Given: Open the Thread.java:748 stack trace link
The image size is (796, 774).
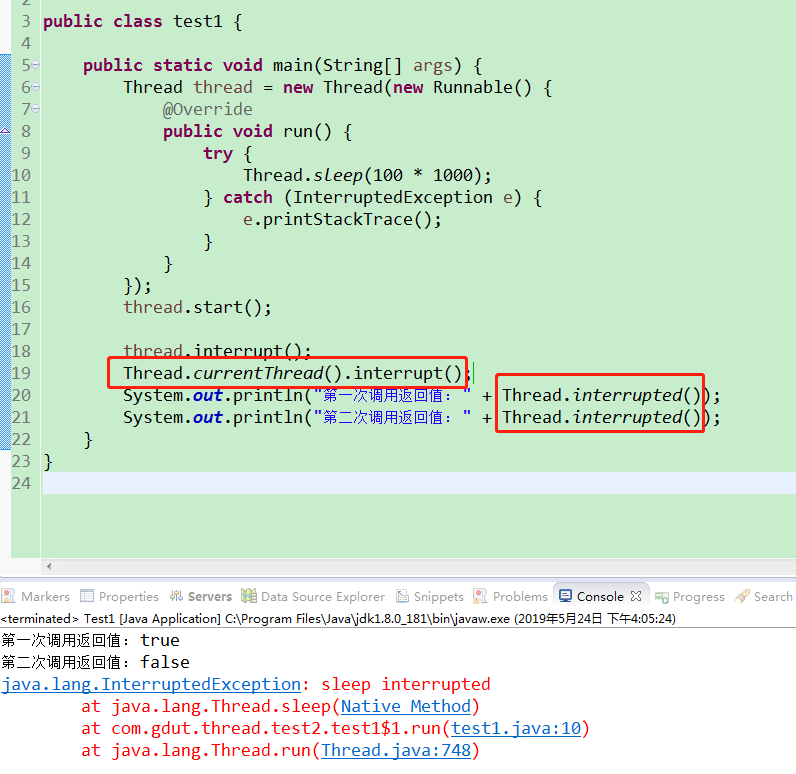Looking at the screenshot, I should (396, 751).
